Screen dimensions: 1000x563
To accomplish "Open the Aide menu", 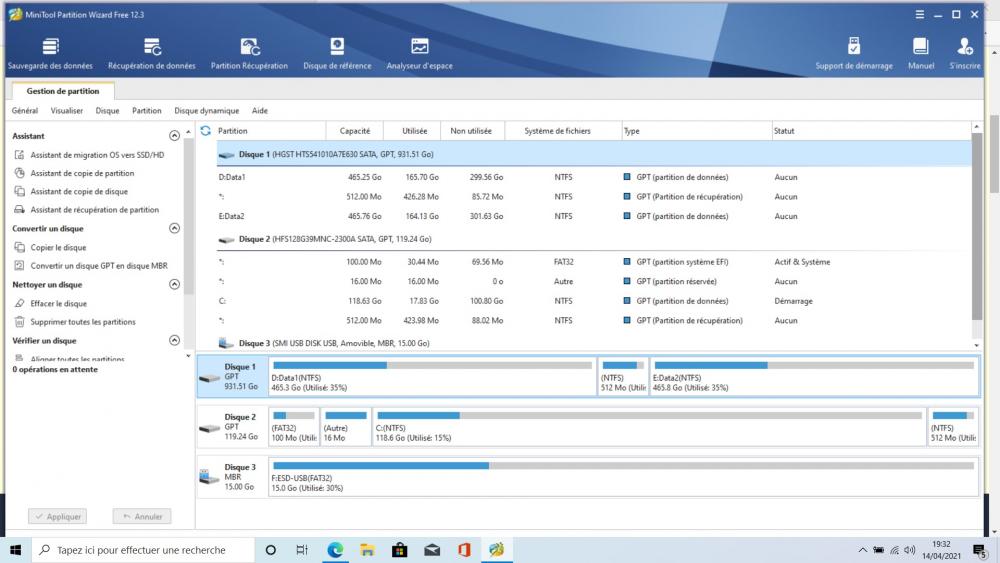I will pyautogui.click(x=260, y=111).
